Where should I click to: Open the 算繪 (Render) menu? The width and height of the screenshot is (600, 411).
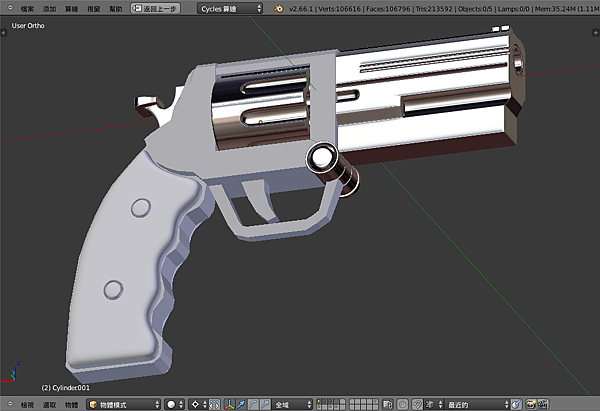[x=71, y=8]
